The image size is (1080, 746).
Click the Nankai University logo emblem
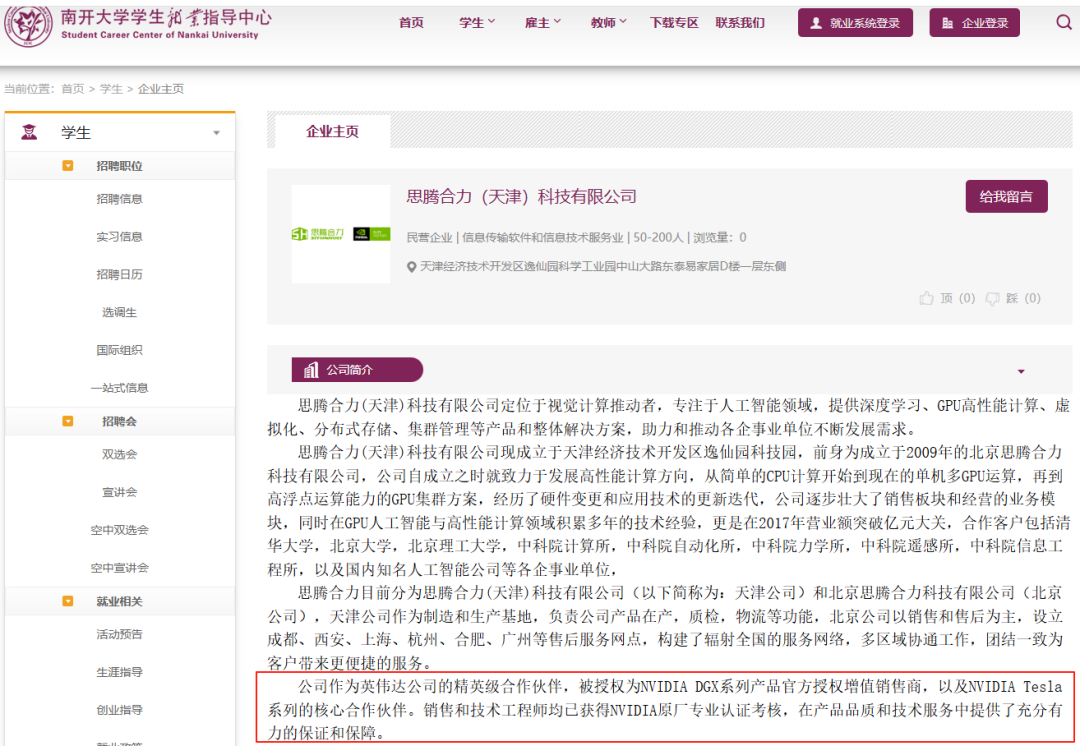[28, 22]
